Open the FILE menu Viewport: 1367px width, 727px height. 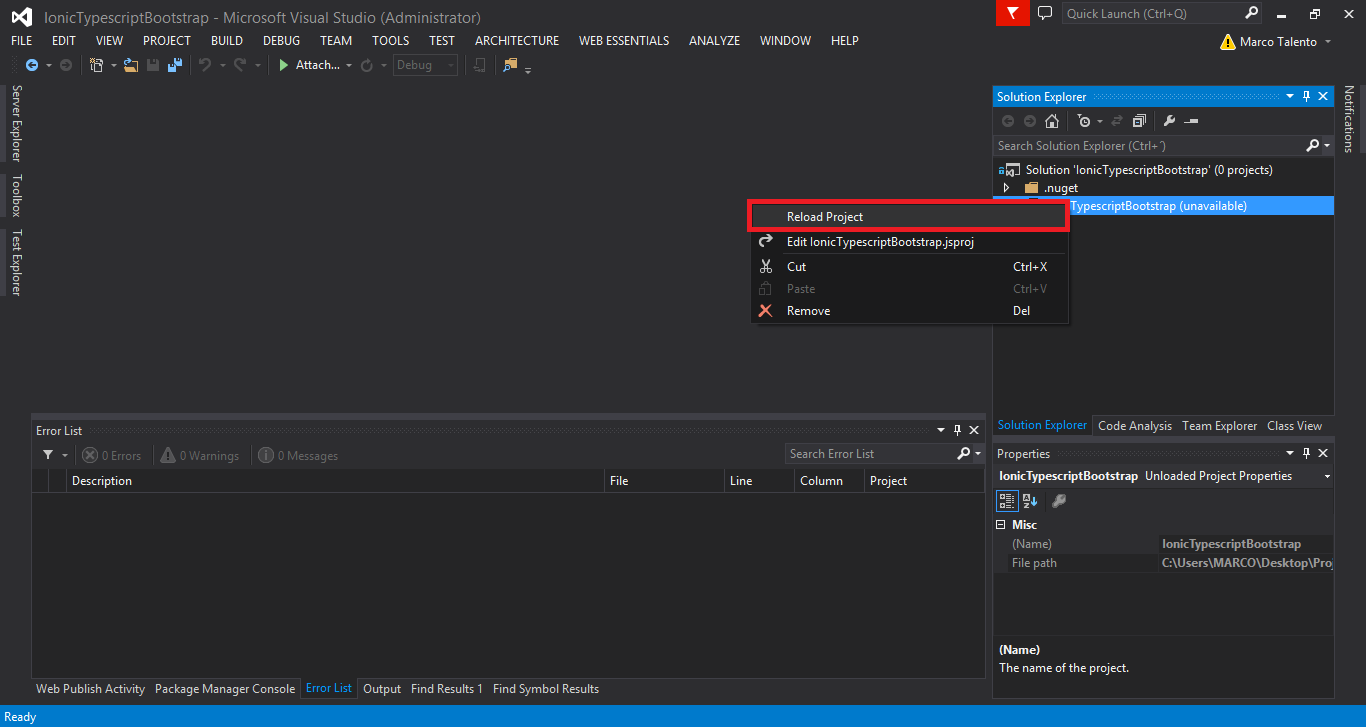pyautogui.click(x=21, y=41)
